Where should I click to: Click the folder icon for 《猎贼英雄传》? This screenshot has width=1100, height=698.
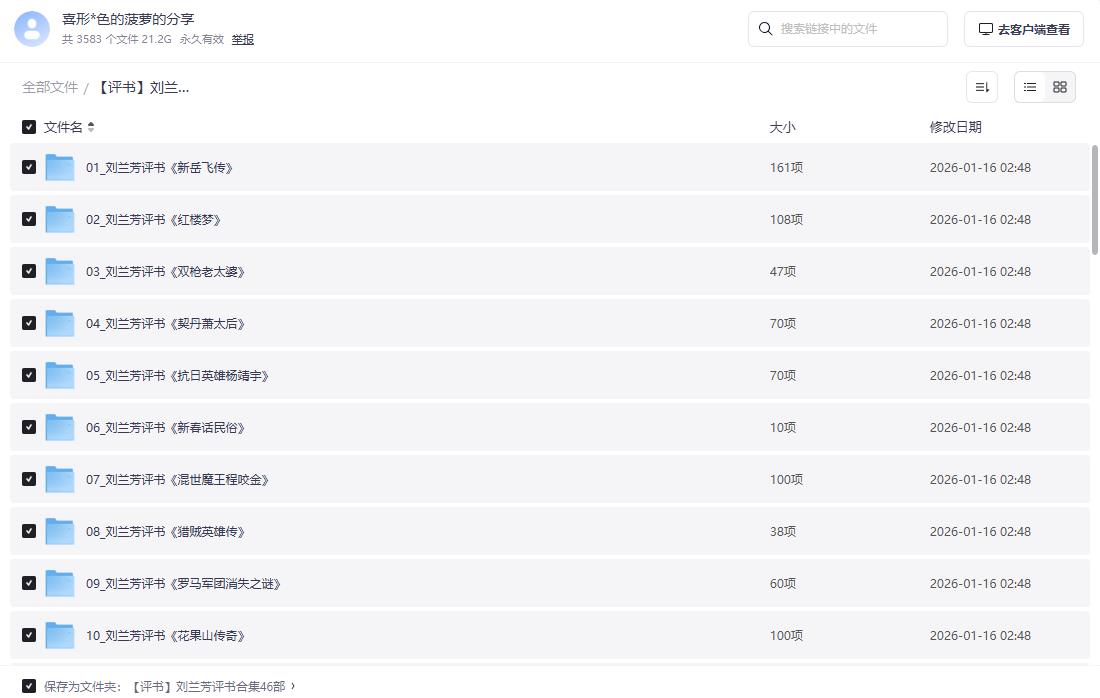click(60, 531)
